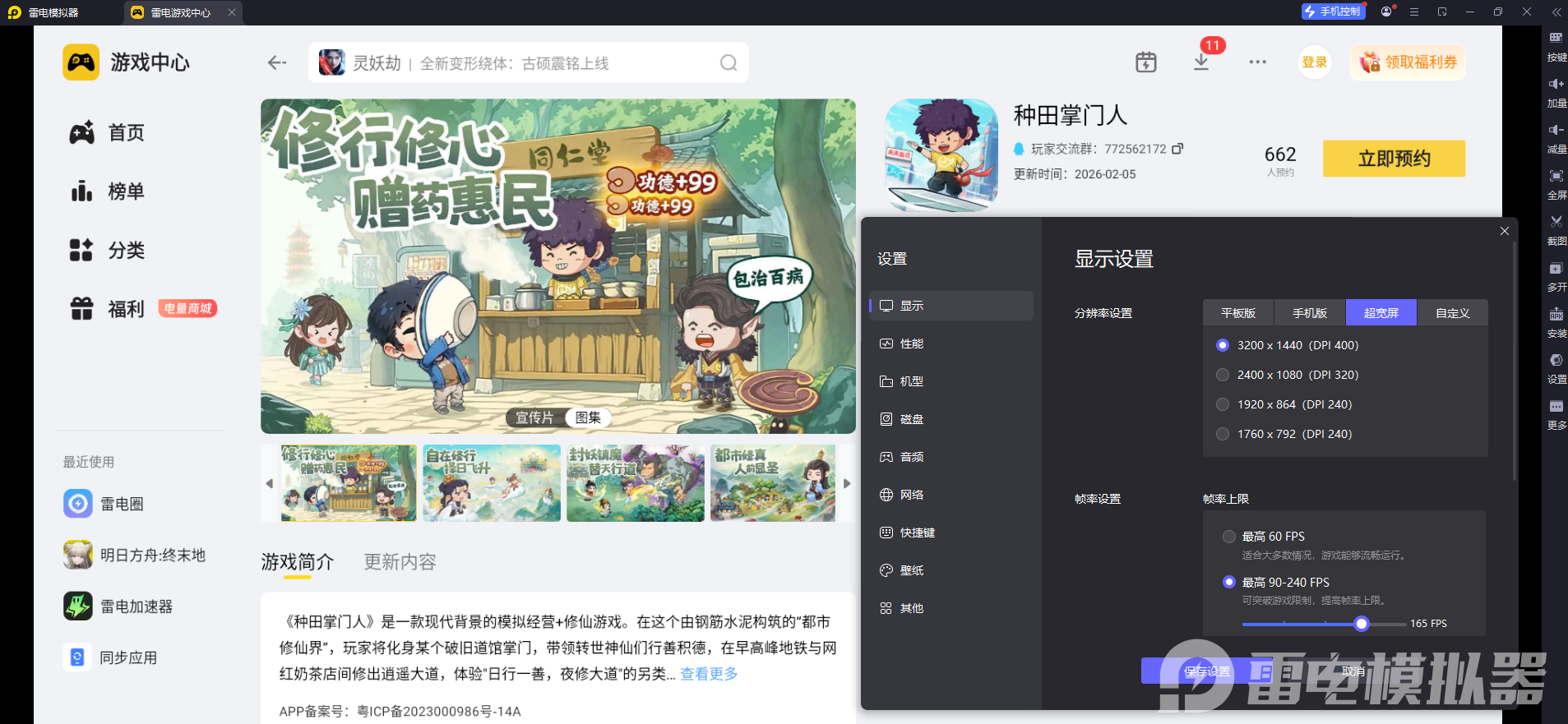Show more tools via the 更多 icon
The image size is (1568, 724).
point(1556,414)
